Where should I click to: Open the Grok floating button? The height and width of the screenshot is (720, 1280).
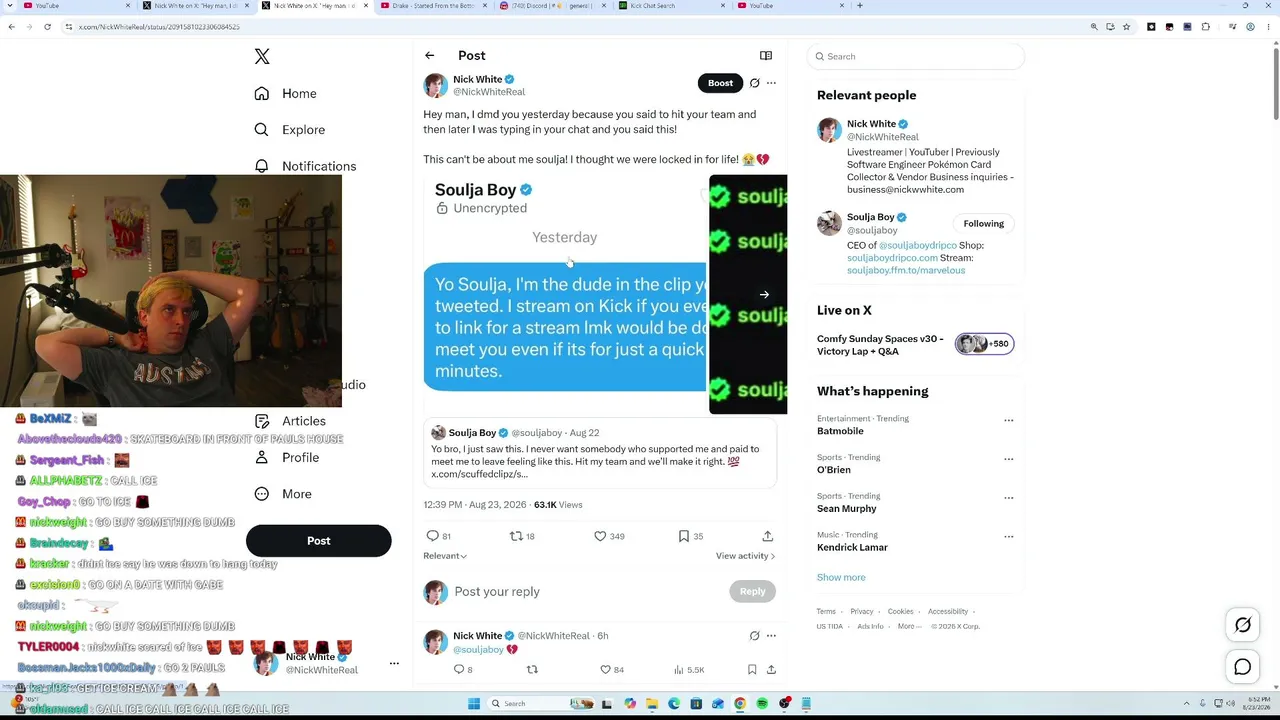(1243, 626)
